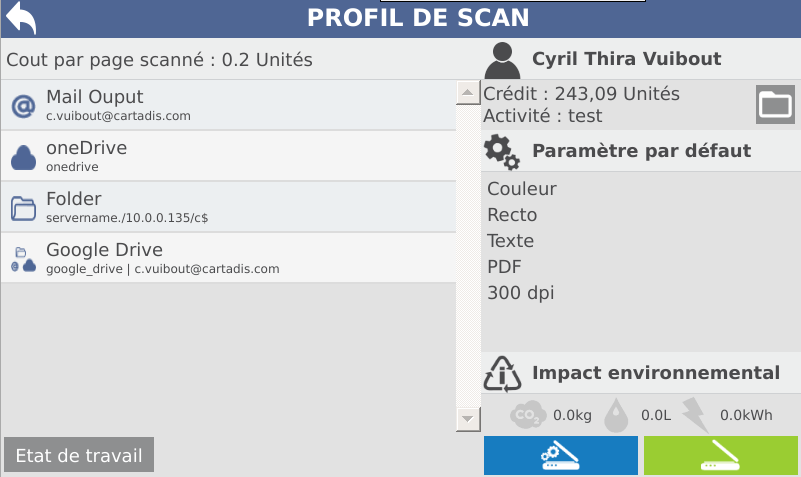Image resolution: width=801 pixels, height=477 pixels.
Task: Select the c.vuibout@cartadis.com address under Mail Ouput
Action: (118, 116)
